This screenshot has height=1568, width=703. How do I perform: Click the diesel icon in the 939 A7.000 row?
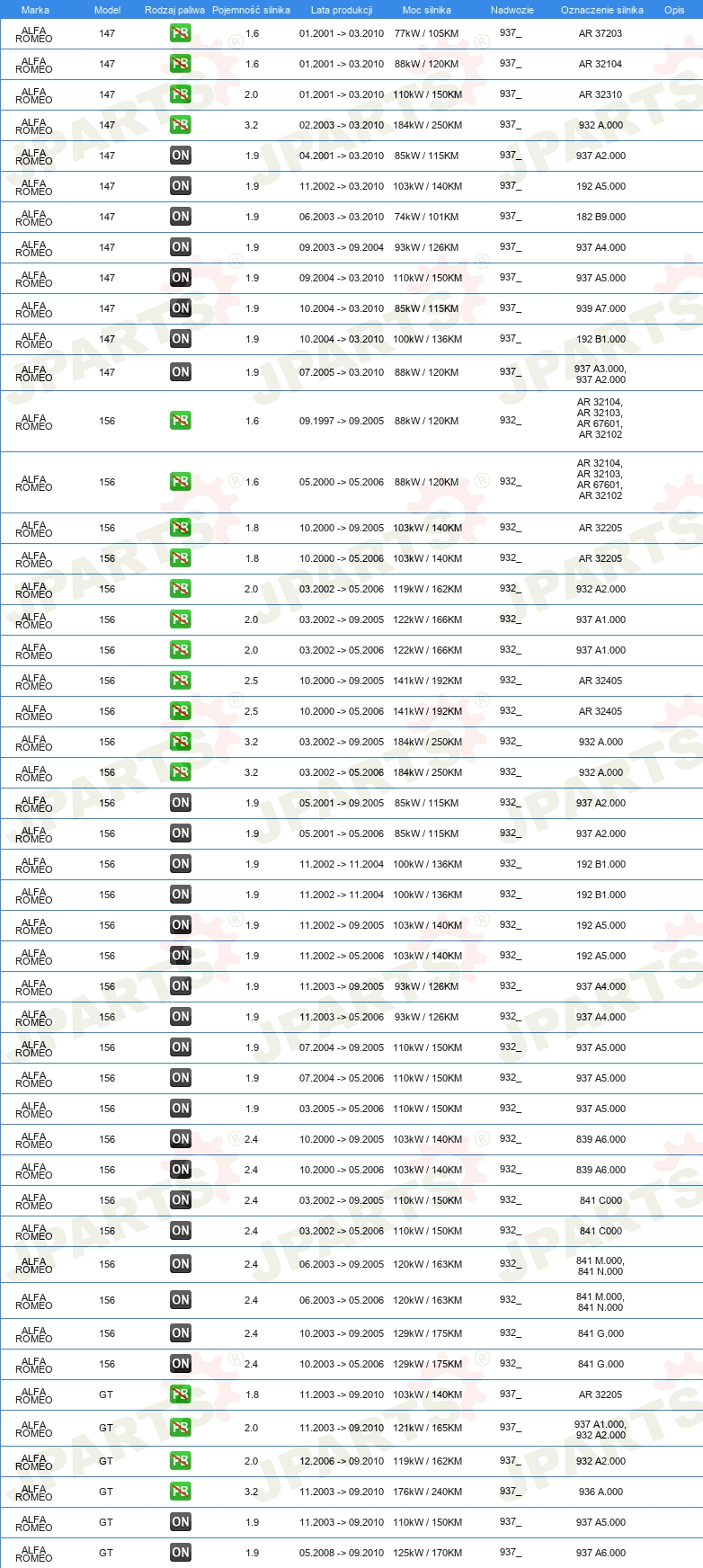click(x=181, y=308)
